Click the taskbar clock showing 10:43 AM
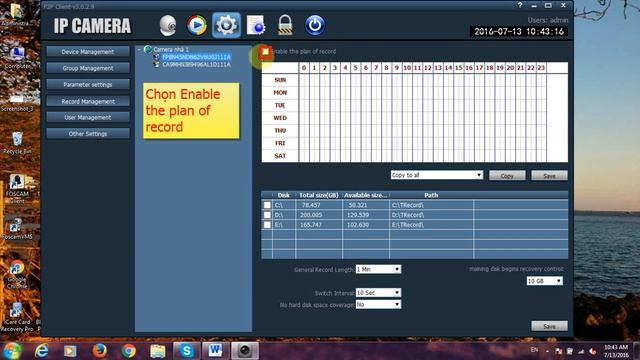 point(616,347)
